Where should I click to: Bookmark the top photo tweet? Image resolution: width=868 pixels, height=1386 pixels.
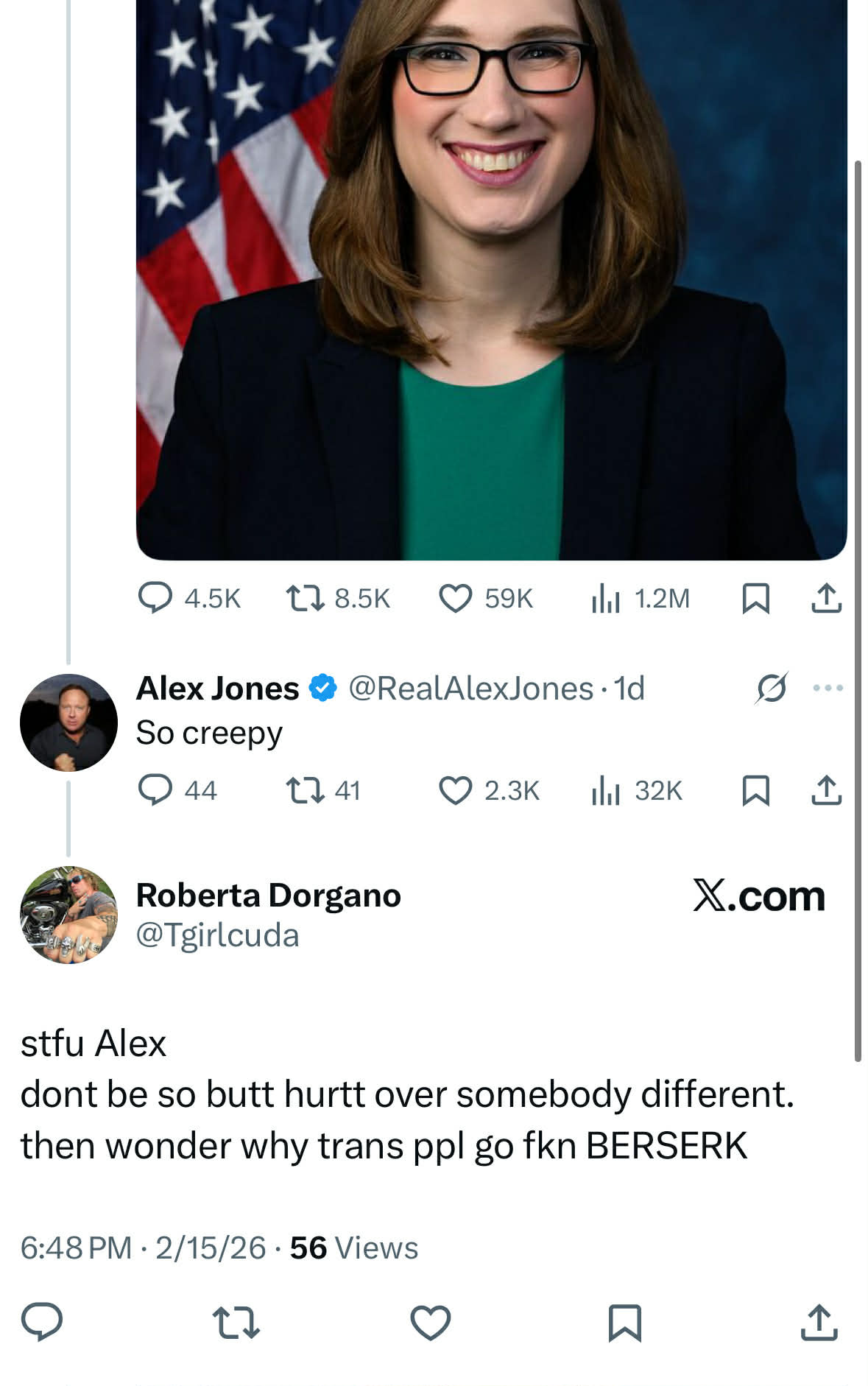(755, 598)
